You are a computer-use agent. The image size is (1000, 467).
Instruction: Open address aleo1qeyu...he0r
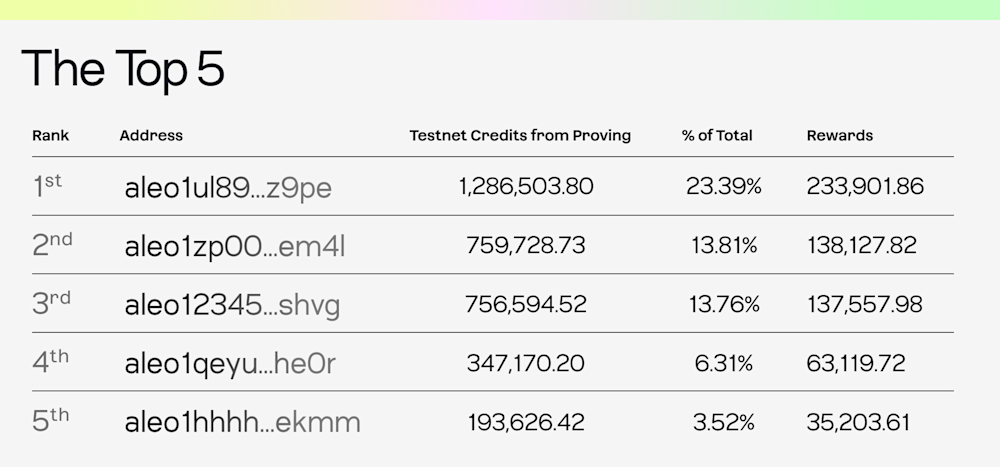(x=230, y=364)
